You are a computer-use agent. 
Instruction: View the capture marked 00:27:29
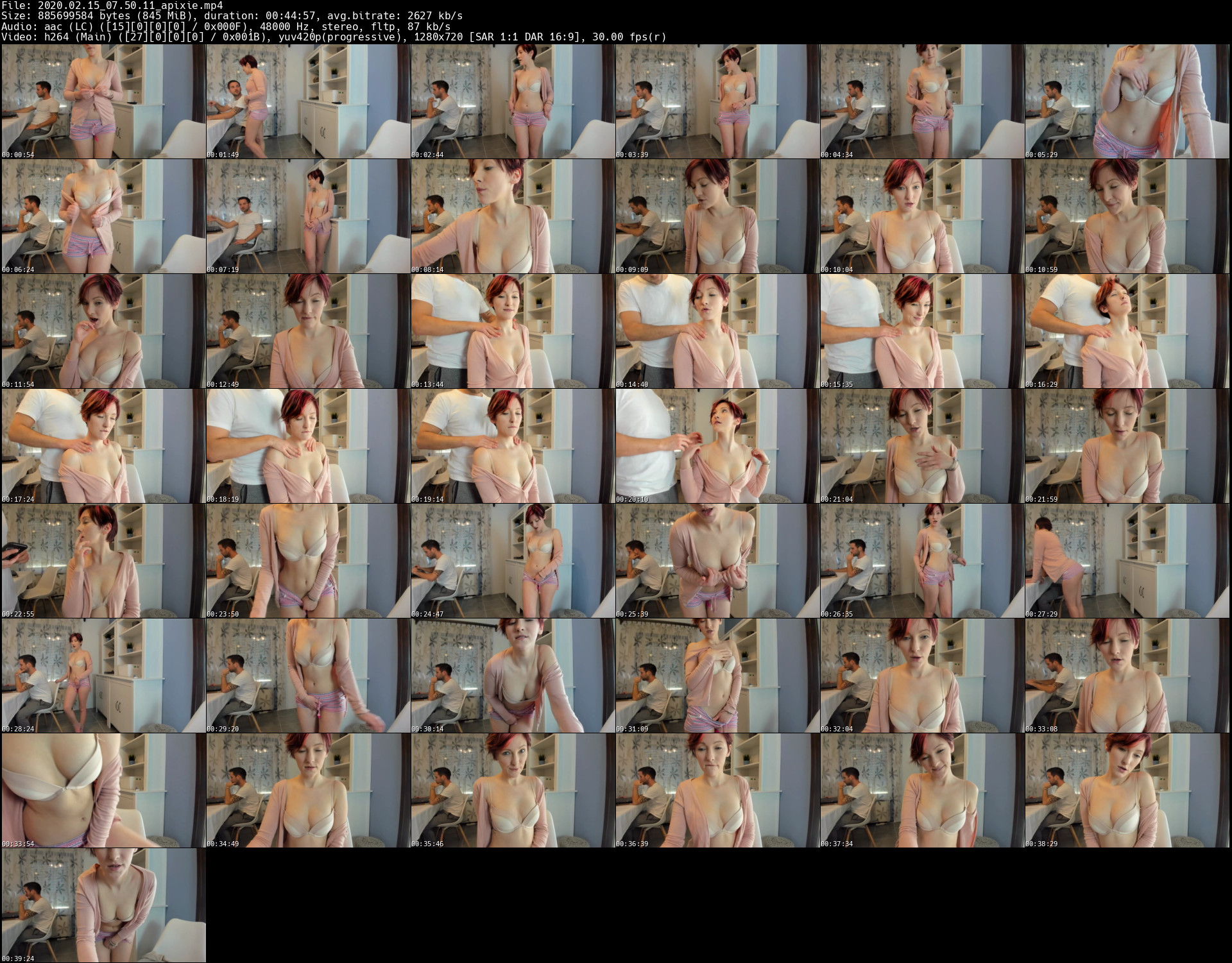coord(1127,561)
